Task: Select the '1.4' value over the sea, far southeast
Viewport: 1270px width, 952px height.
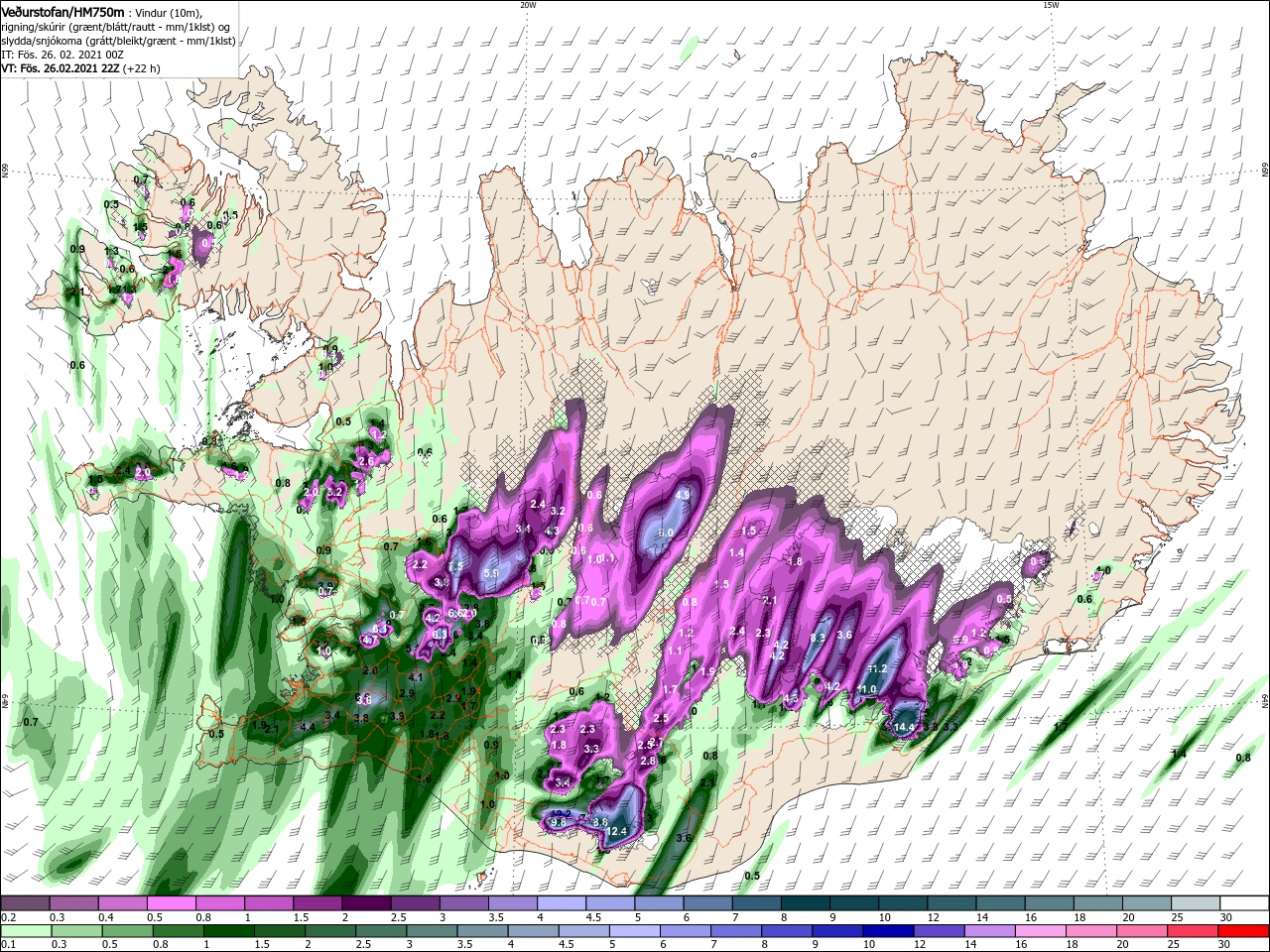Action: 1179,755
